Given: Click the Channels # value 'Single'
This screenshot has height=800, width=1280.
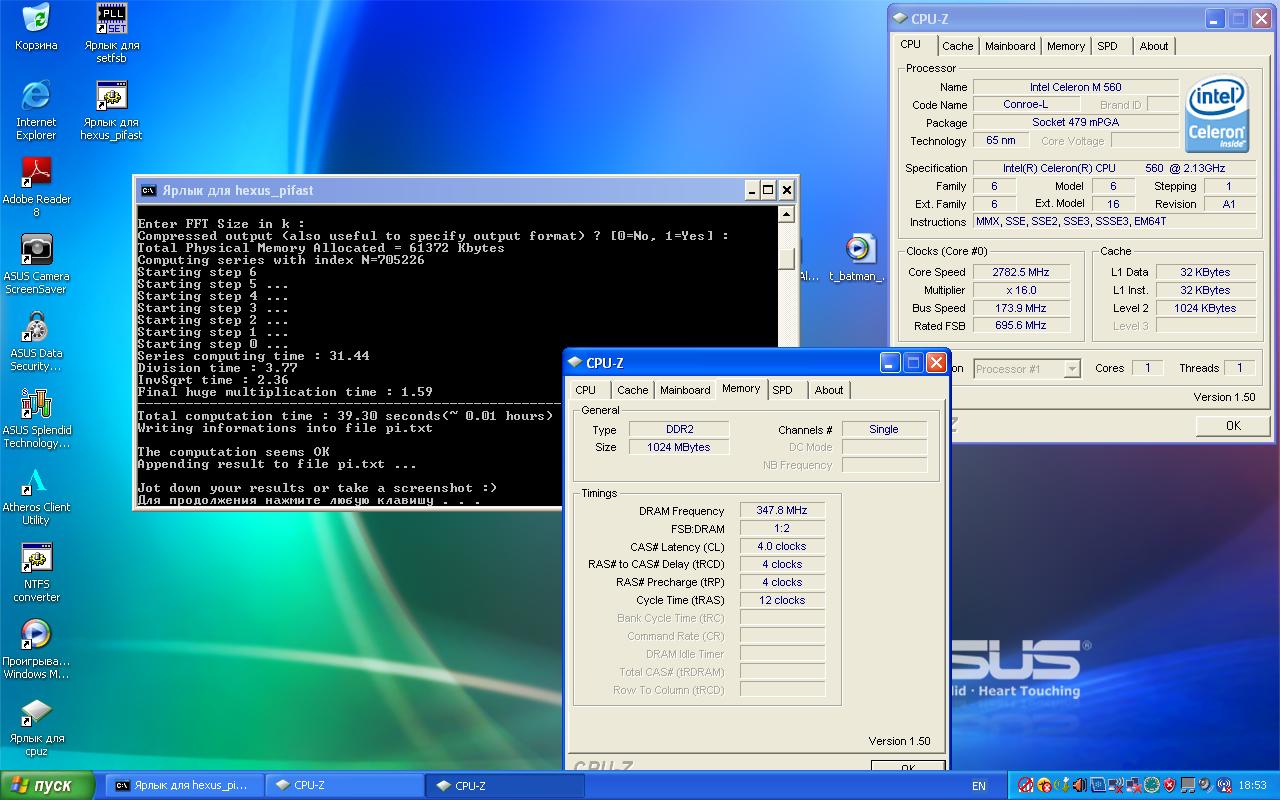Looking at the screenshot, I should tap(884, 429).
